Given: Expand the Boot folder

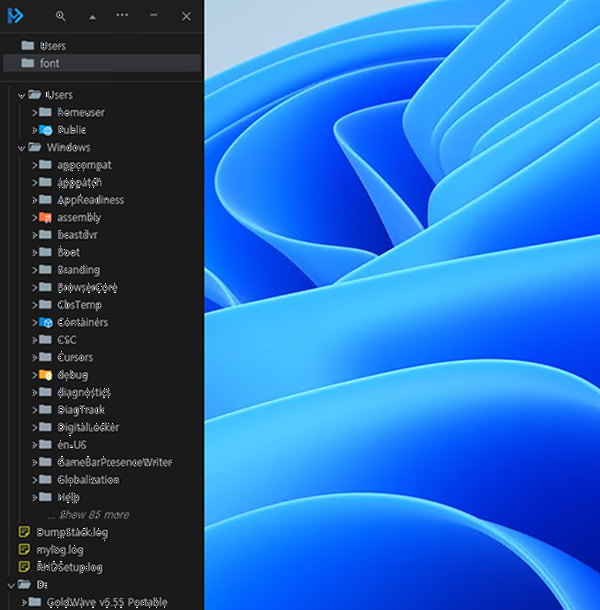Looking at the screenshot, I should tap(34, 252).
